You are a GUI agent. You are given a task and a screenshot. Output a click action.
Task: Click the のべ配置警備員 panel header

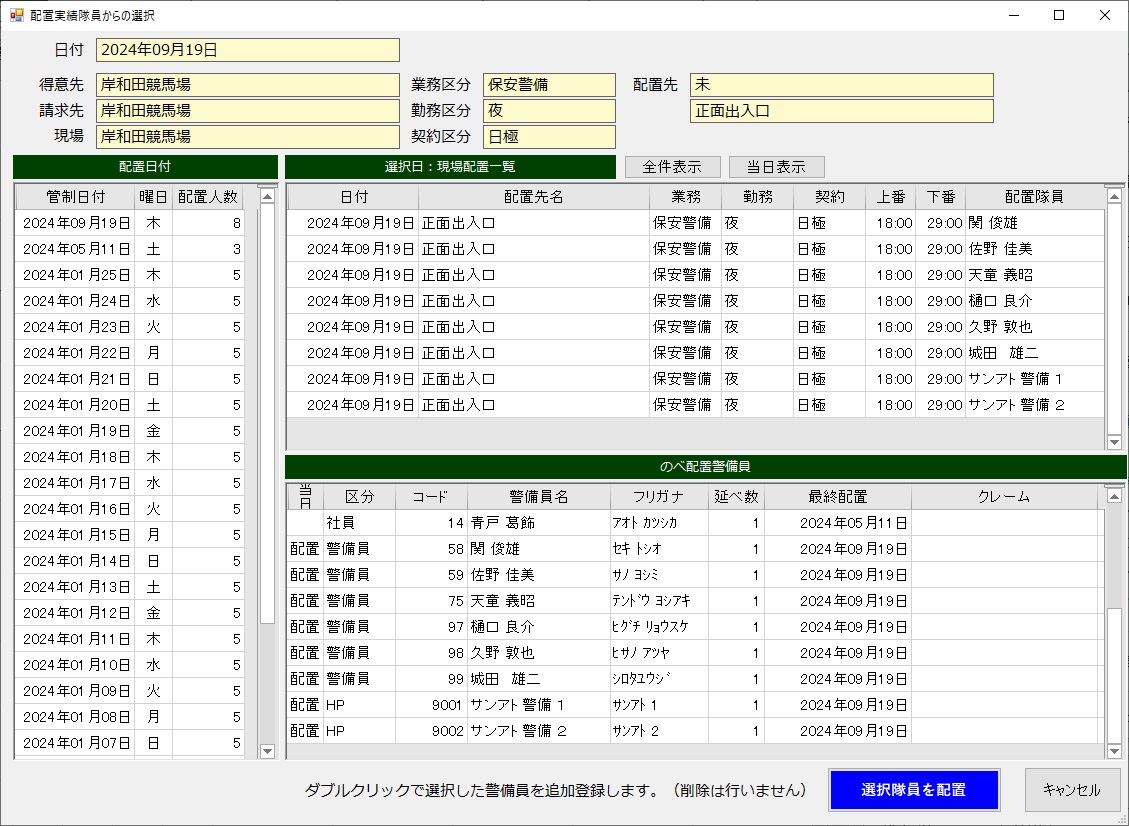click(x=706, y=467)
